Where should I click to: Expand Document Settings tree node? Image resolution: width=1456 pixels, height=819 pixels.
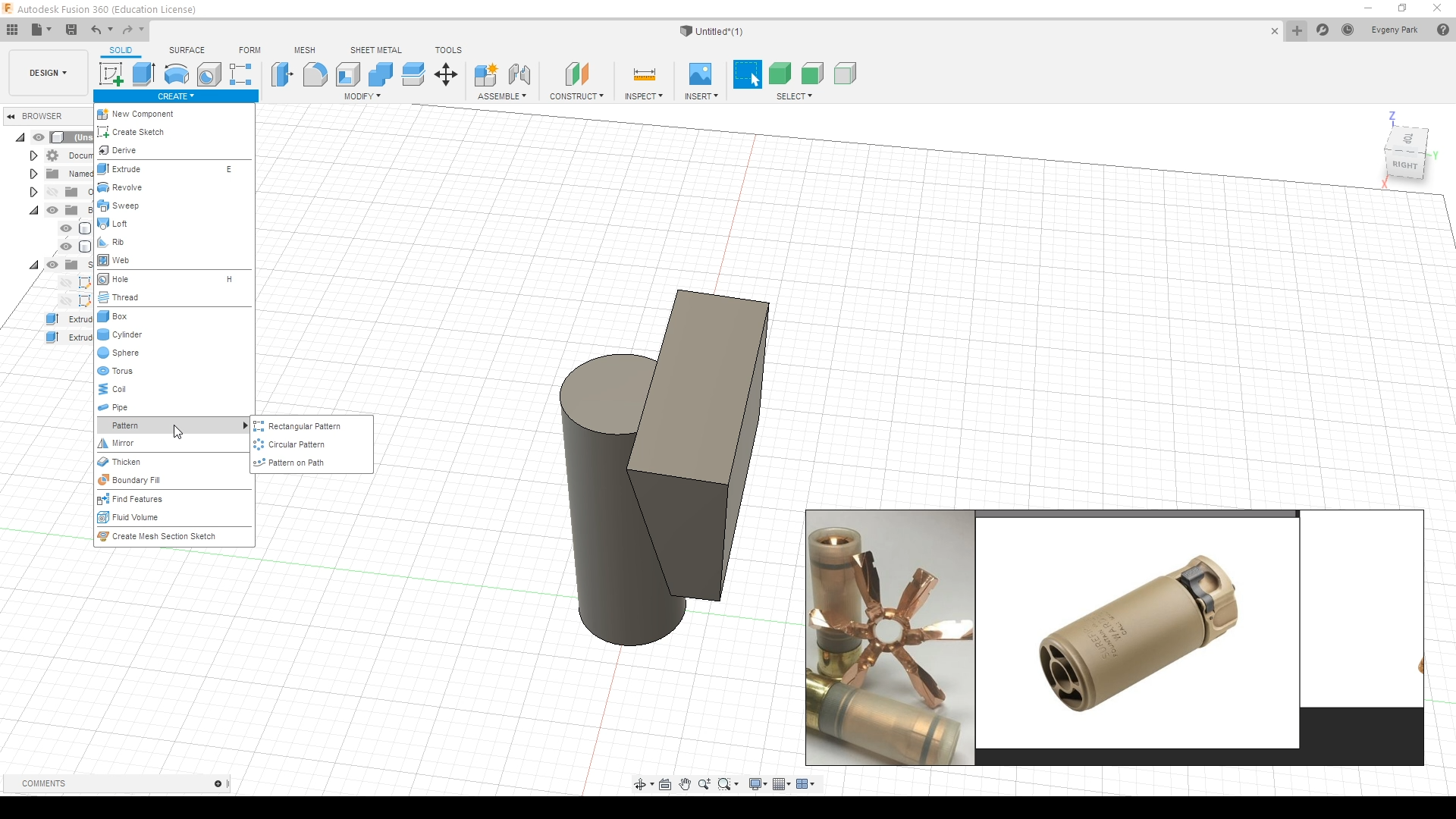click(33, 155)
